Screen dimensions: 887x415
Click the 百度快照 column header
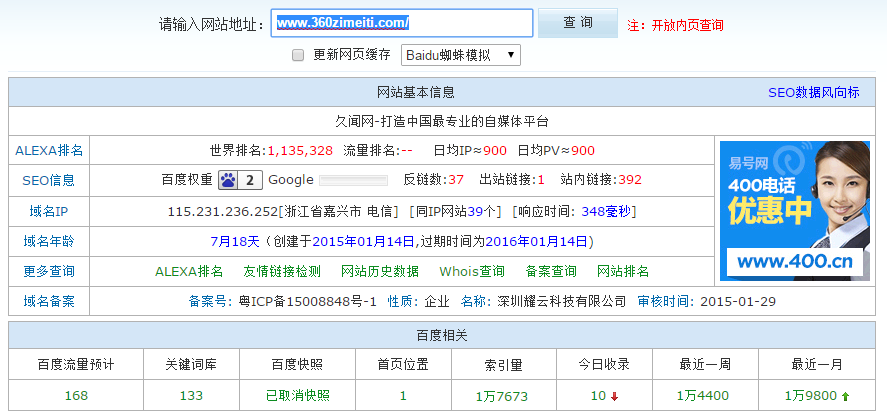point(298,365)
